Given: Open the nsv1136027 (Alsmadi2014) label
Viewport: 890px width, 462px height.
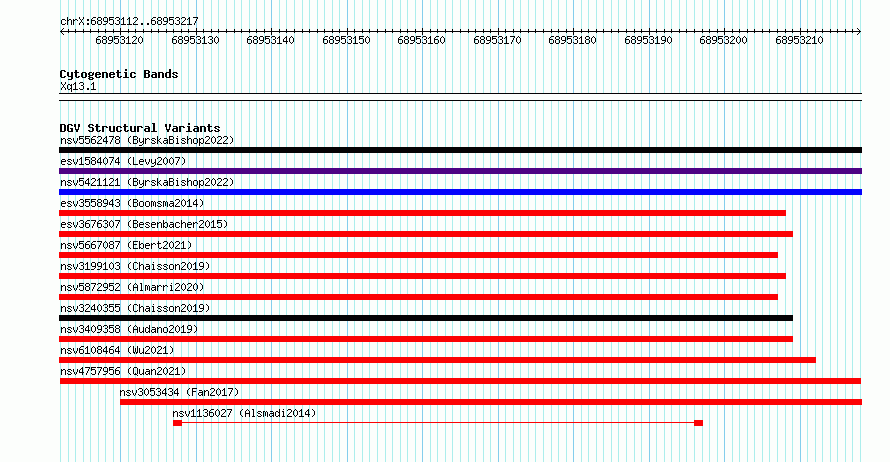Looking at the screenshot, I should point(244,413).
